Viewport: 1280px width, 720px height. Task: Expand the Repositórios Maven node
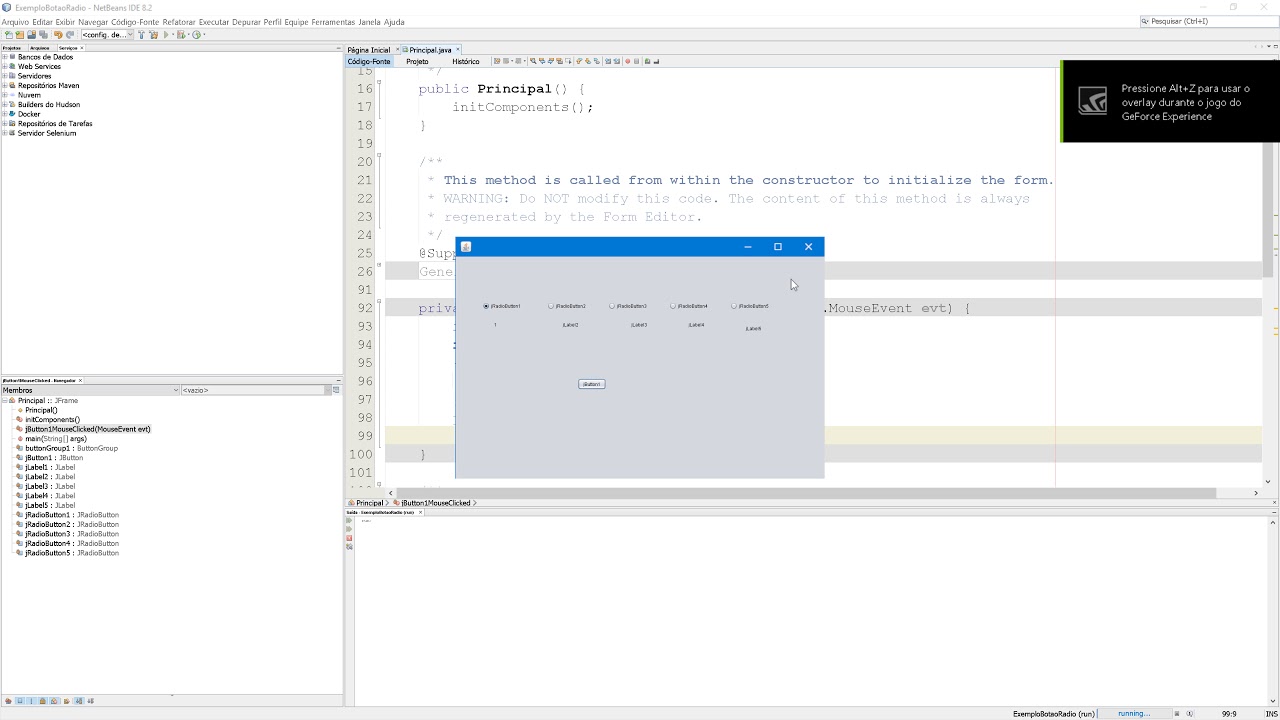point(5,85)
